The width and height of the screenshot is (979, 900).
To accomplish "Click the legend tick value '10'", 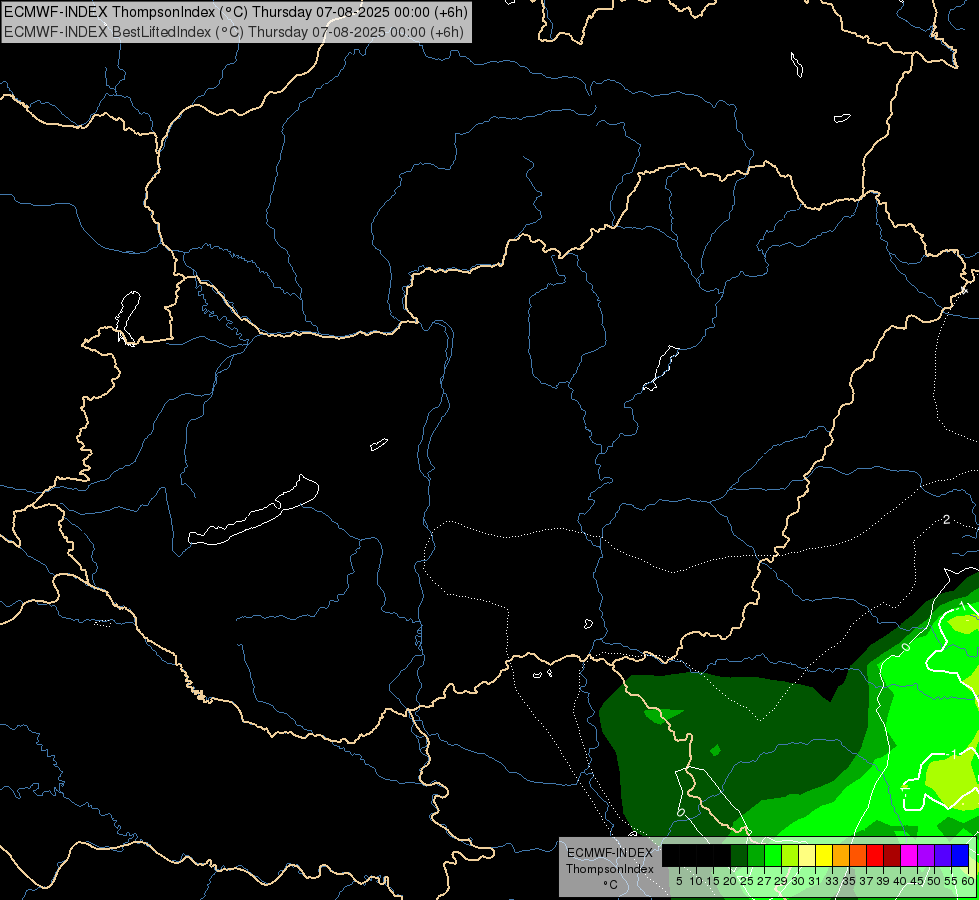I will pos(696,881).
